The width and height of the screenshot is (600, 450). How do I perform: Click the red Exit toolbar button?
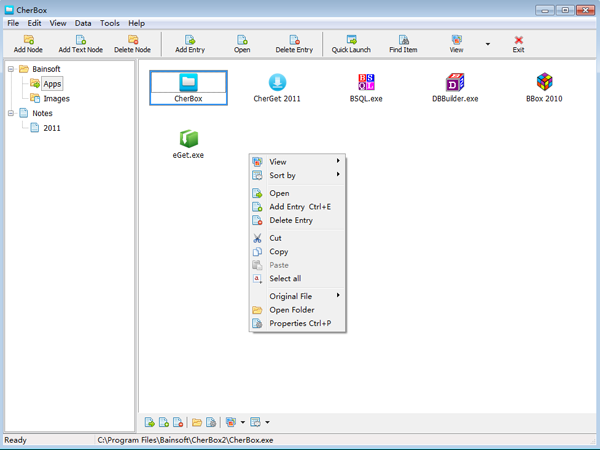click(519, 44)
